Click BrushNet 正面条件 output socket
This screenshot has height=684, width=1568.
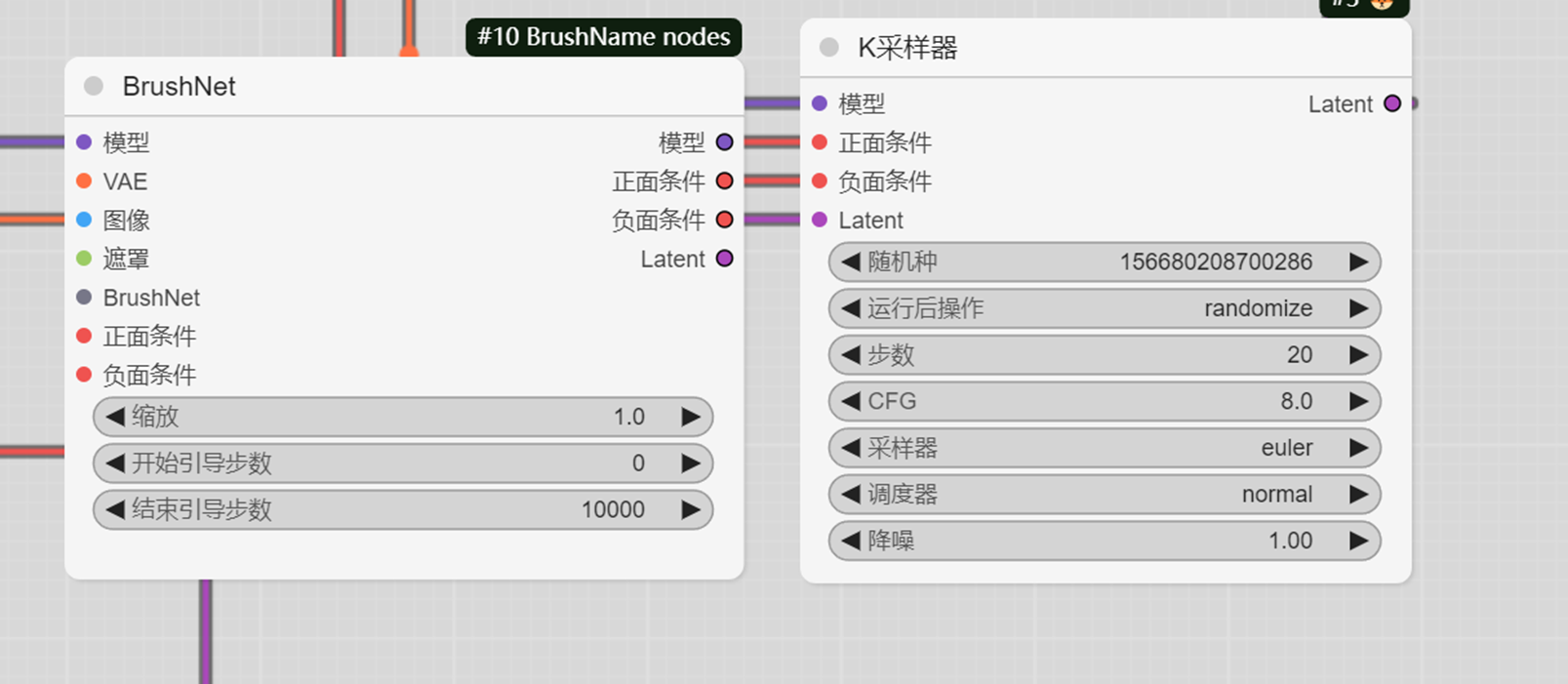724,181
